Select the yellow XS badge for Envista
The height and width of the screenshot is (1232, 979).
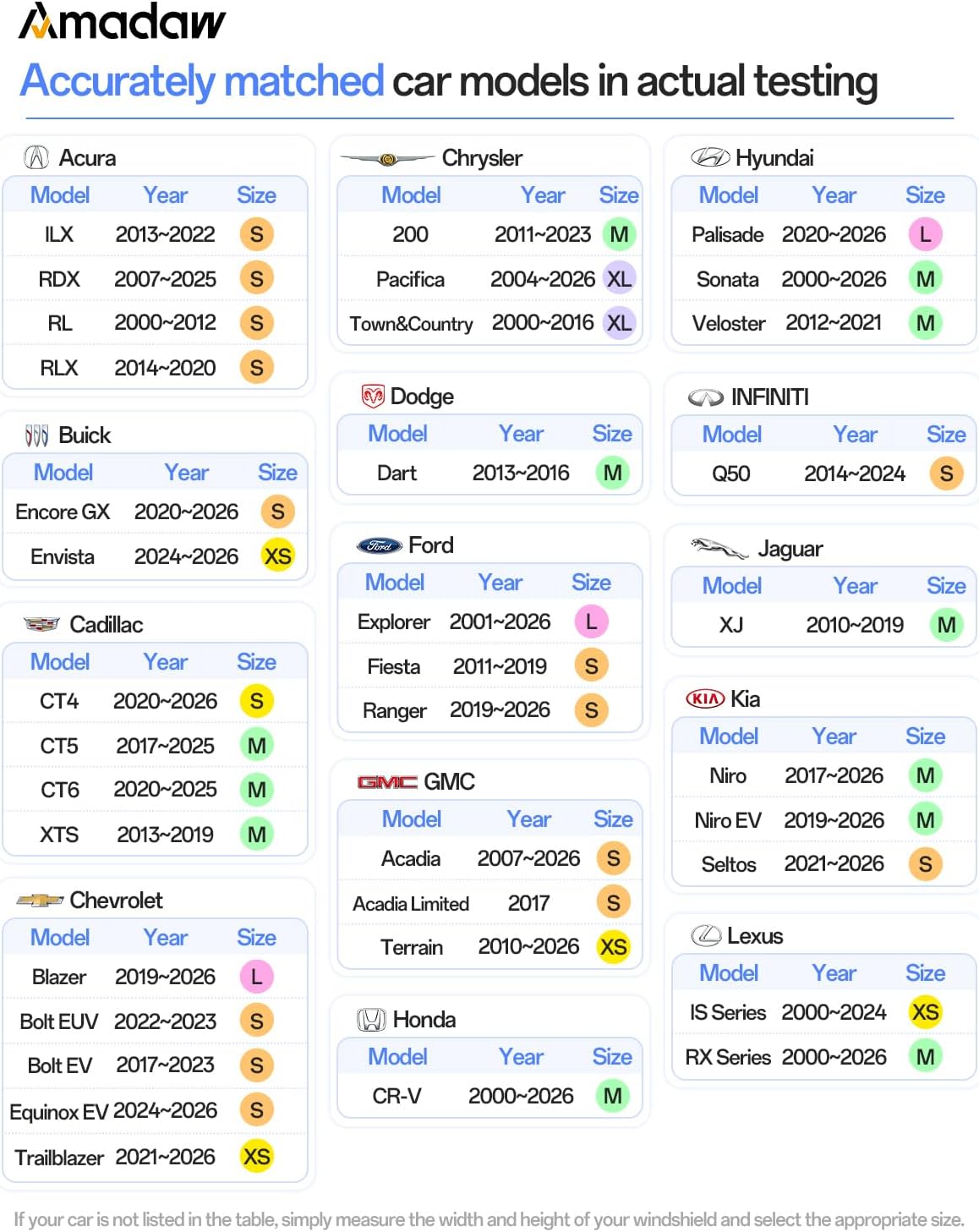point(277,556)
